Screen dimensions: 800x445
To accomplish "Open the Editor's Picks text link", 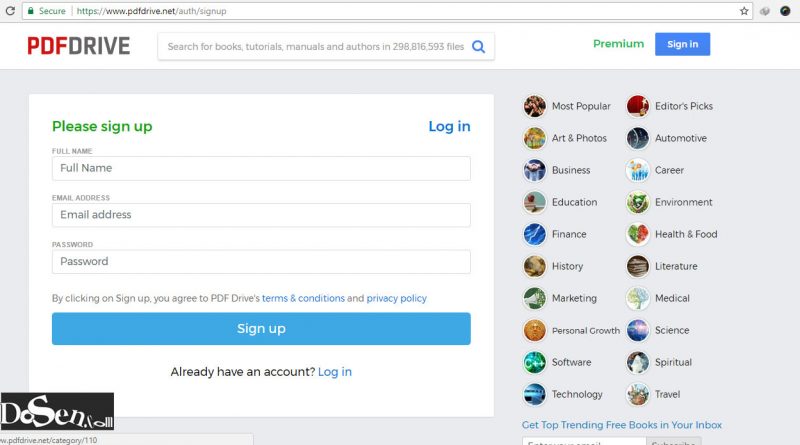I will point(684,106).
